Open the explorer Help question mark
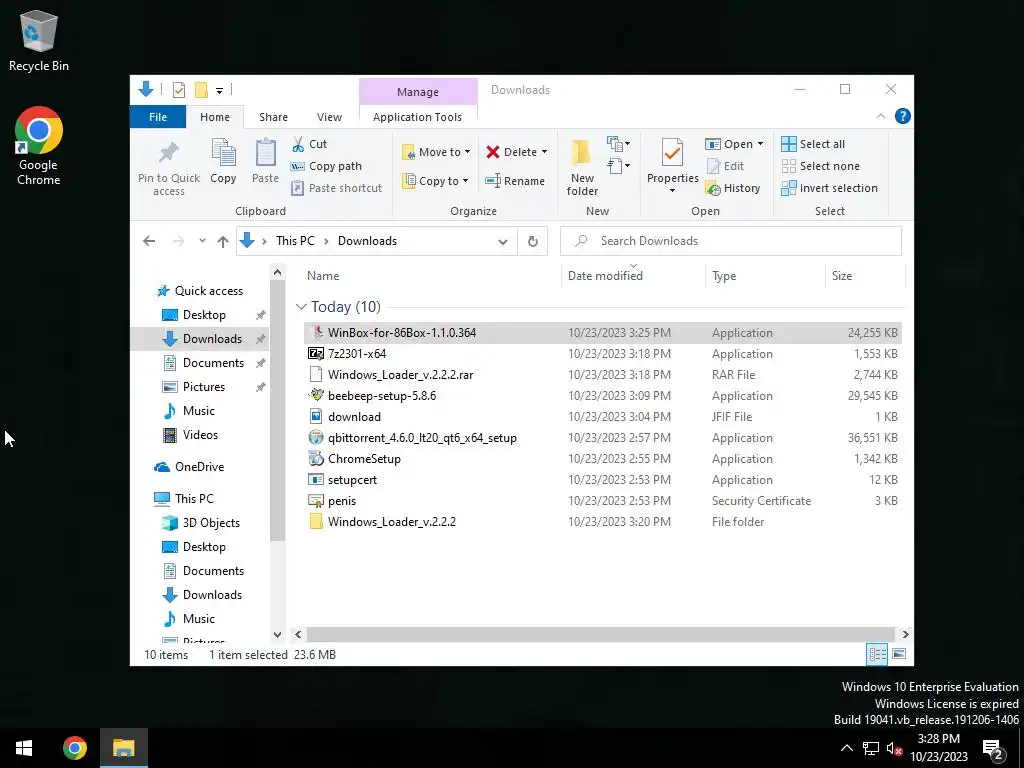Image resolution: width=1024 pixels, height=768 pixels. [x=903, y=116]
